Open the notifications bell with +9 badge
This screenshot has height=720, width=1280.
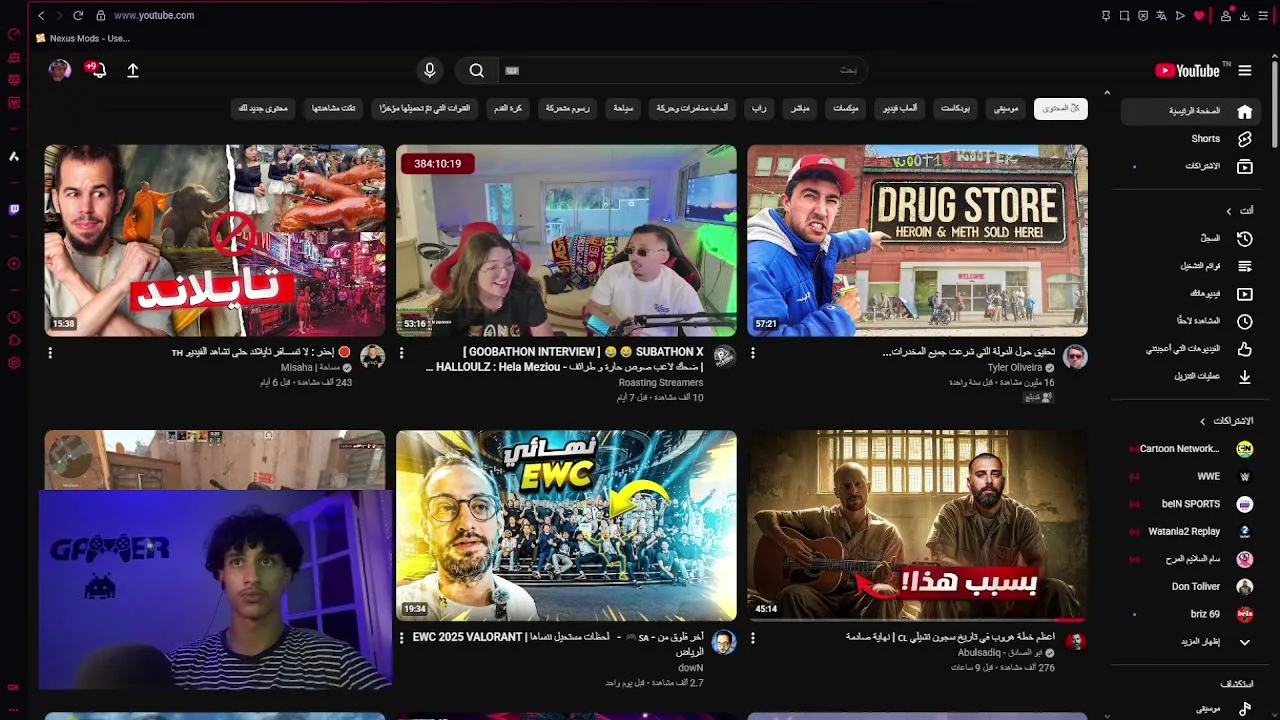coord(97,70)
